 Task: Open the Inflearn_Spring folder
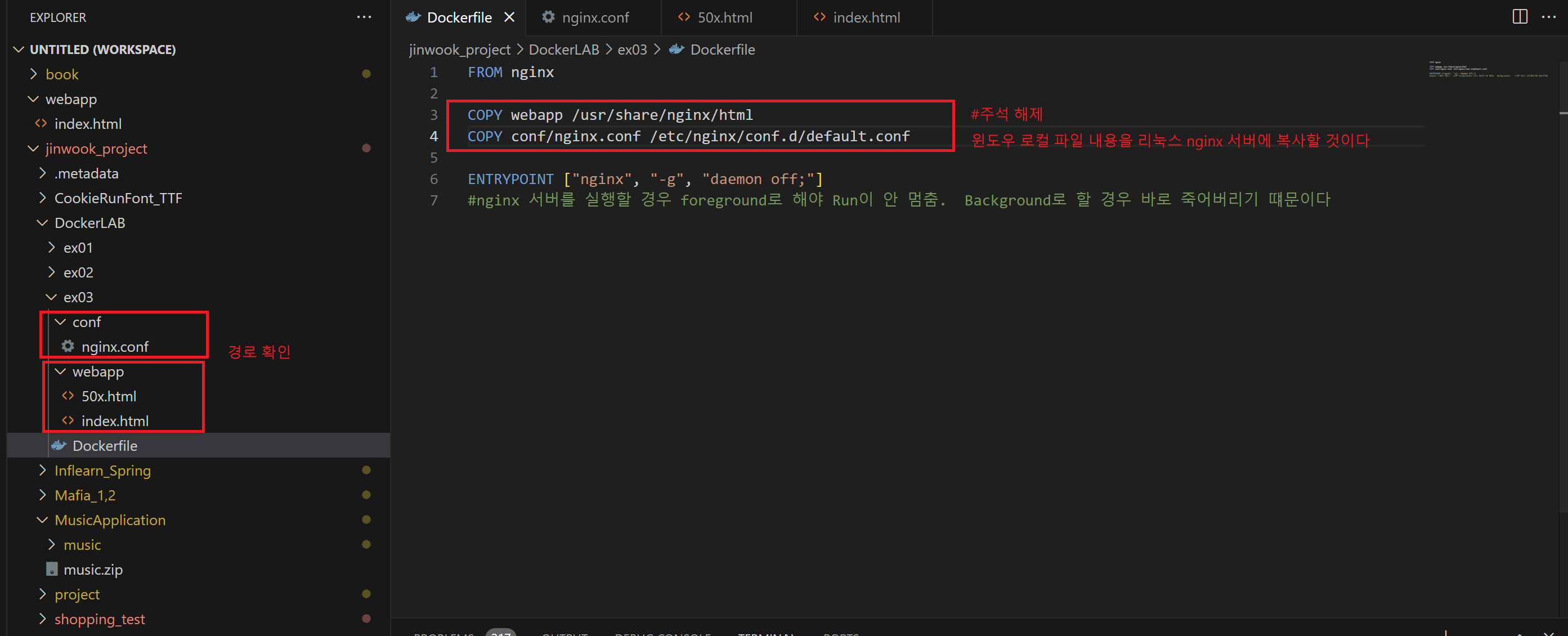[102, 471]
